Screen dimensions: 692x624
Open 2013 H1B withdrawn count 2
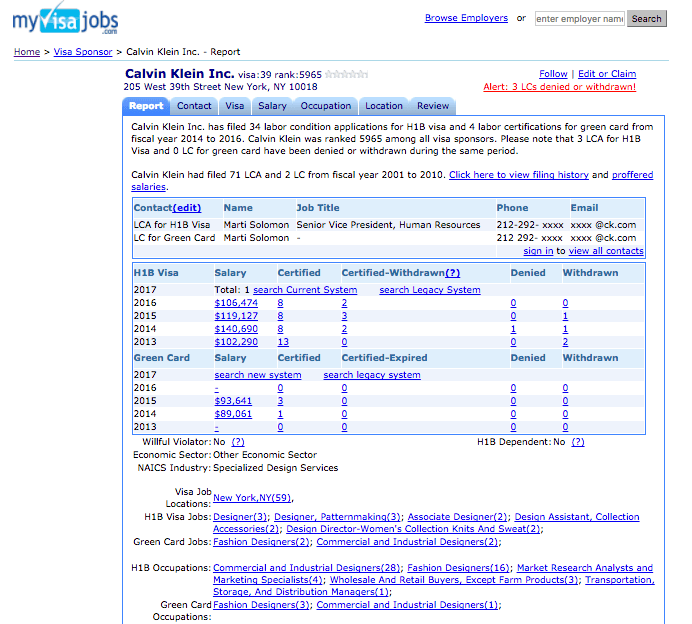point(565,342)
